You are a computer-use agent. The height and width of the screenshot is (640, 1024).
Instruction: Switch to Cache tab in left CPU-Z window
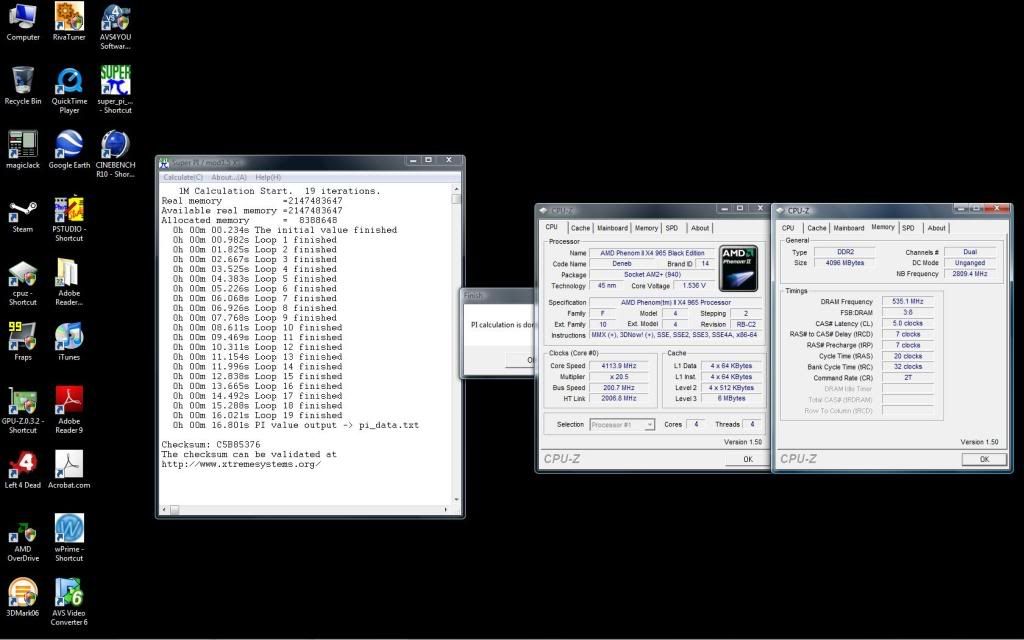[x=580, y=228]
